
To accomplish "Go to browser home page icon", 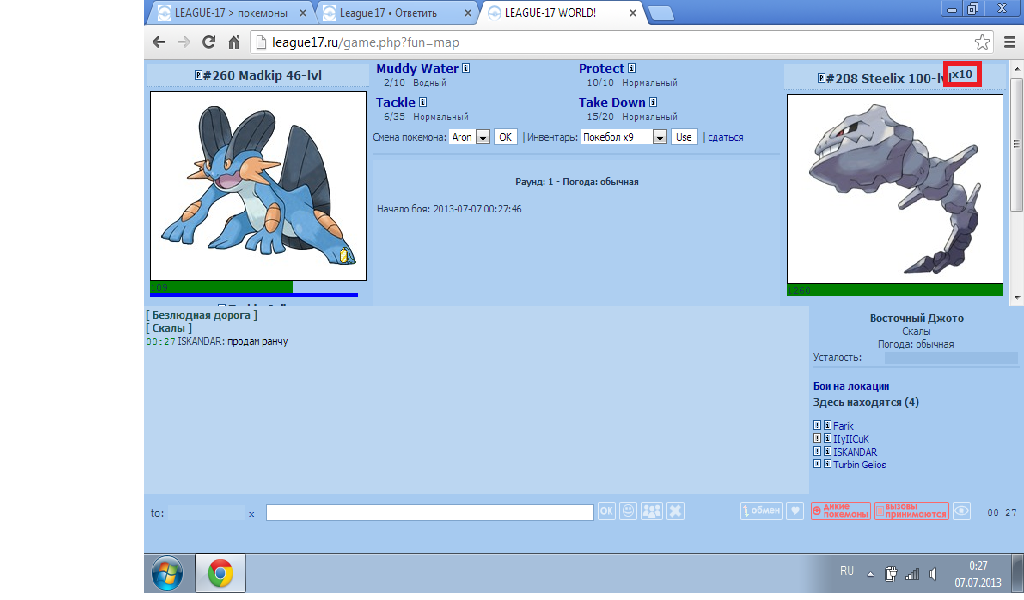I will pos(234,42).
